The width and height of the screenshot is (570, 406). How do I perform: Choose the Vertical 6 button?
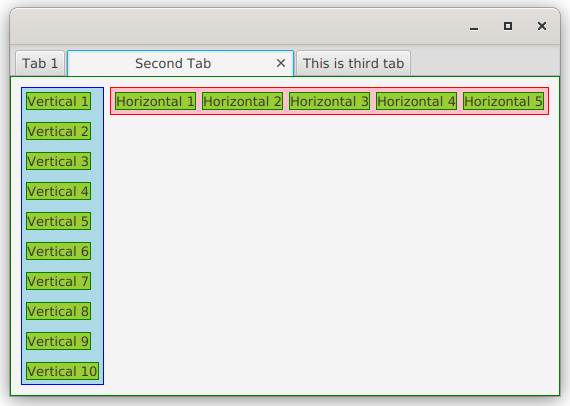(58, 251)
